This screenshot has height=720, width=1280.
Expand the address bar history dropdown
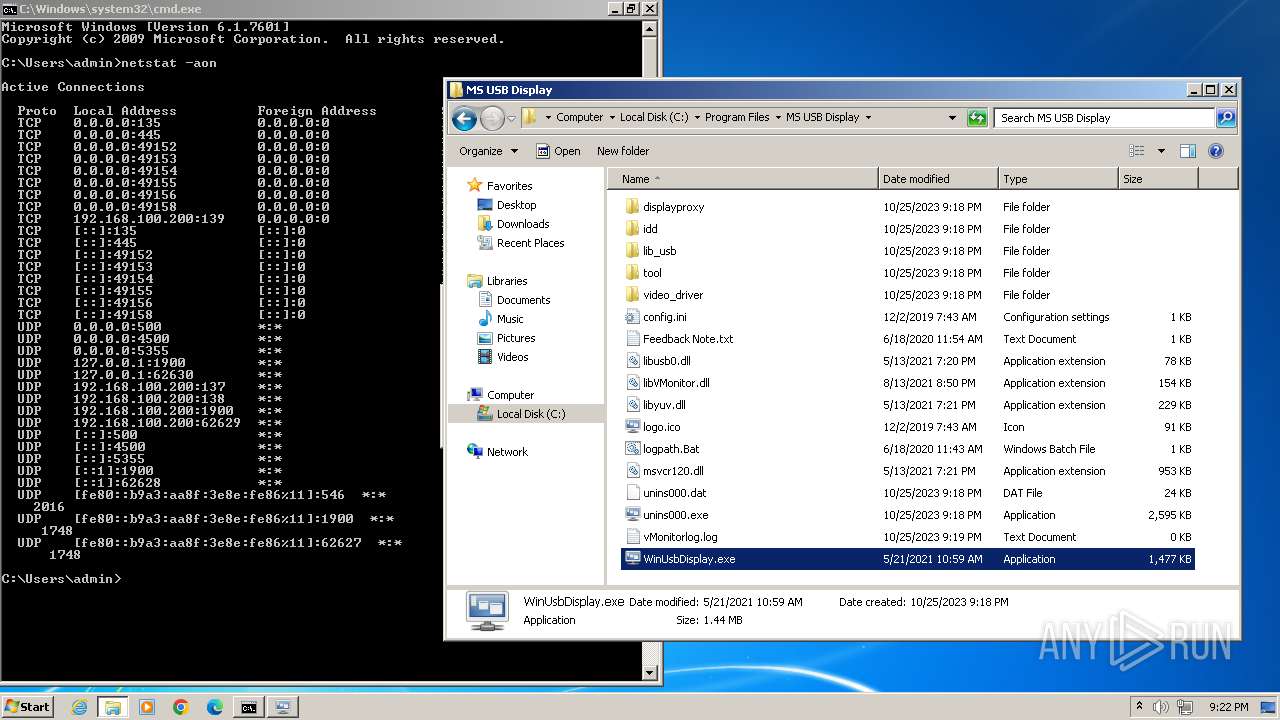[x=952, y=118]
